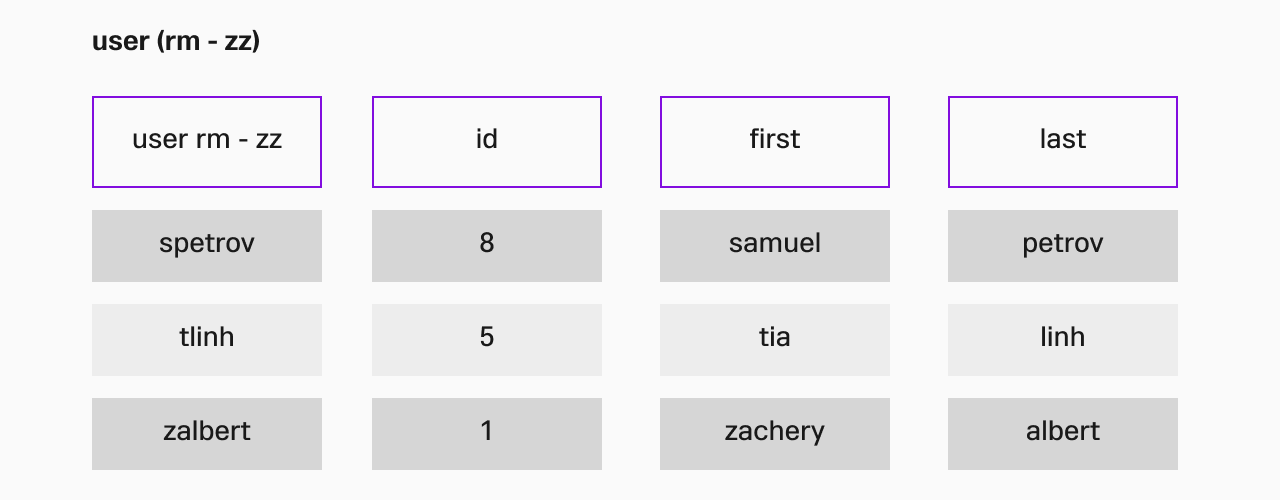Select the 'last' column header
This screenshot has width=1280, height=500.
pos(1063,142)
